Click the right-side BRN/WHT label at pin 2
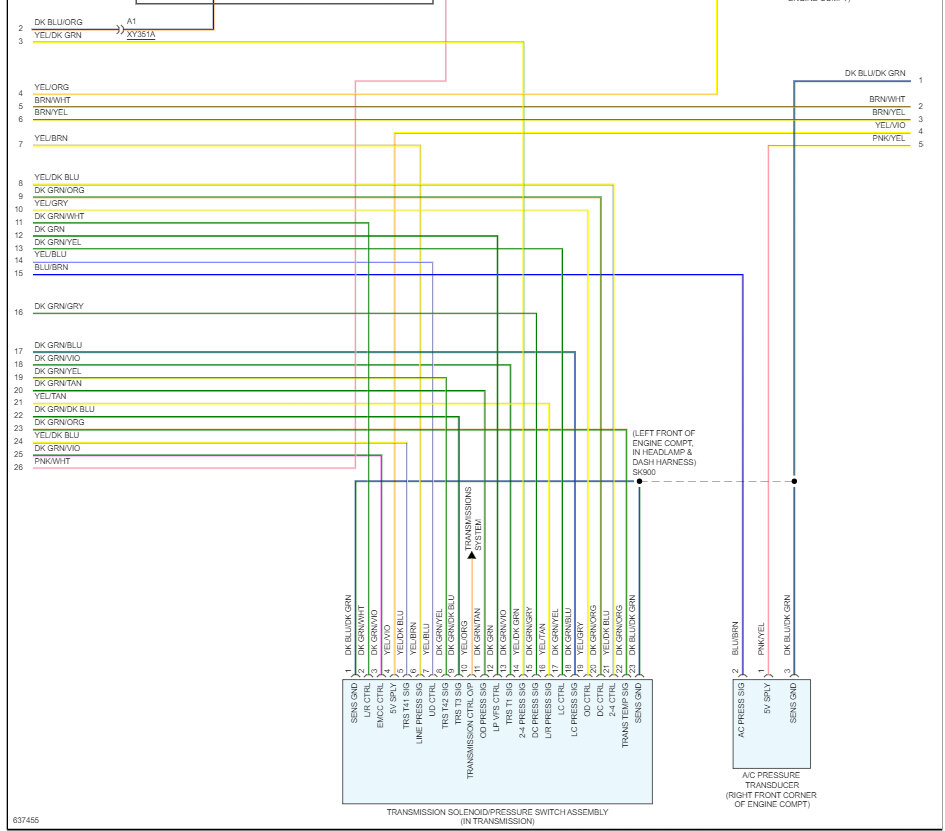The image size is (945, 831). pos(887,99)
